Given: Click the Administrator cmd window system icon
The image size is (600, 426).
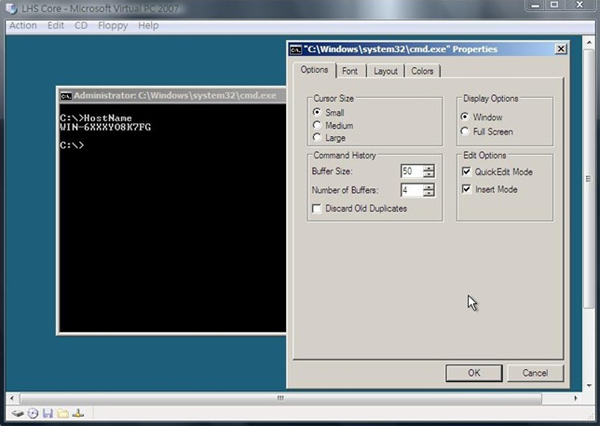Looking at the screenshot, I should pyautogui.click(x=66, y=96).
